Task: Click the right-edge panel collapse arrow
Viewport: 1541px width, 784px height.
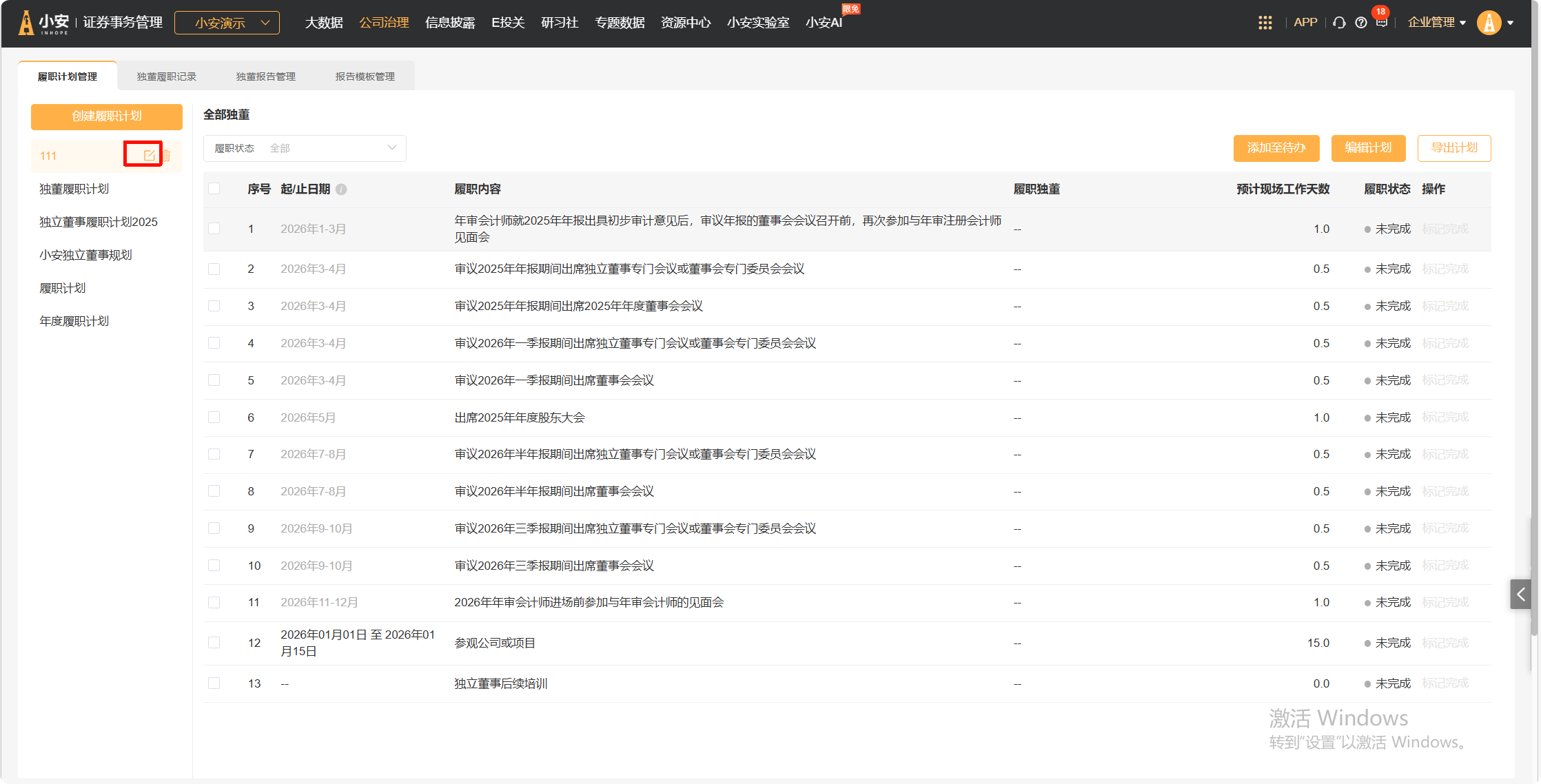Action: click(x=1520, y=594)
